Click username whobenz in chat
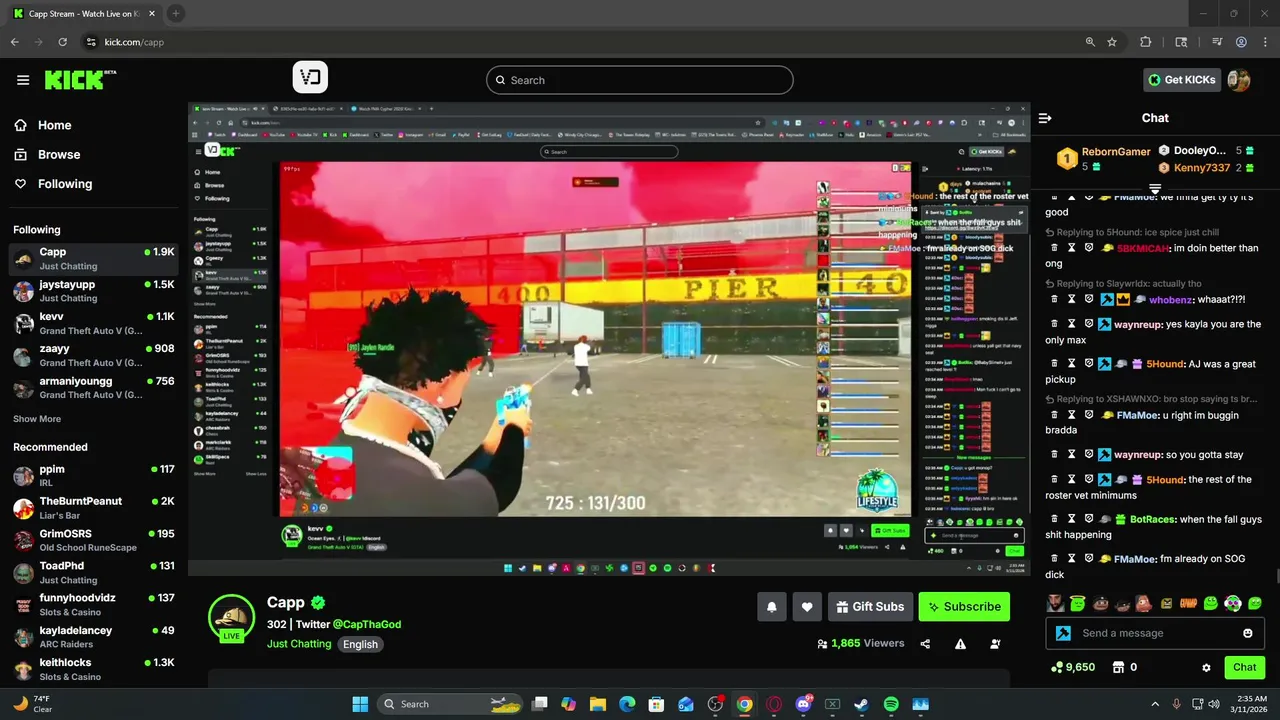The image size is (1280, 720). [x=1170, y=299]
